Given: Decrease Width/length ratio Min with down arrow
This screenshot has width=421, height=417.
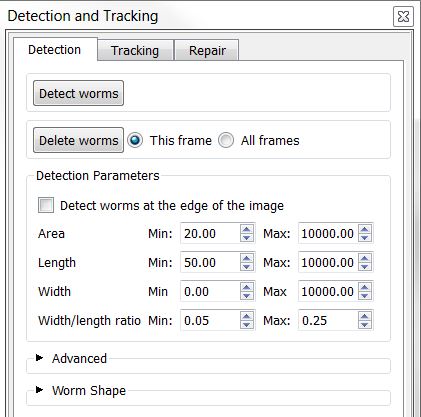Looking at the screenshot, I should pyautogui.click(x=247, y=324).
